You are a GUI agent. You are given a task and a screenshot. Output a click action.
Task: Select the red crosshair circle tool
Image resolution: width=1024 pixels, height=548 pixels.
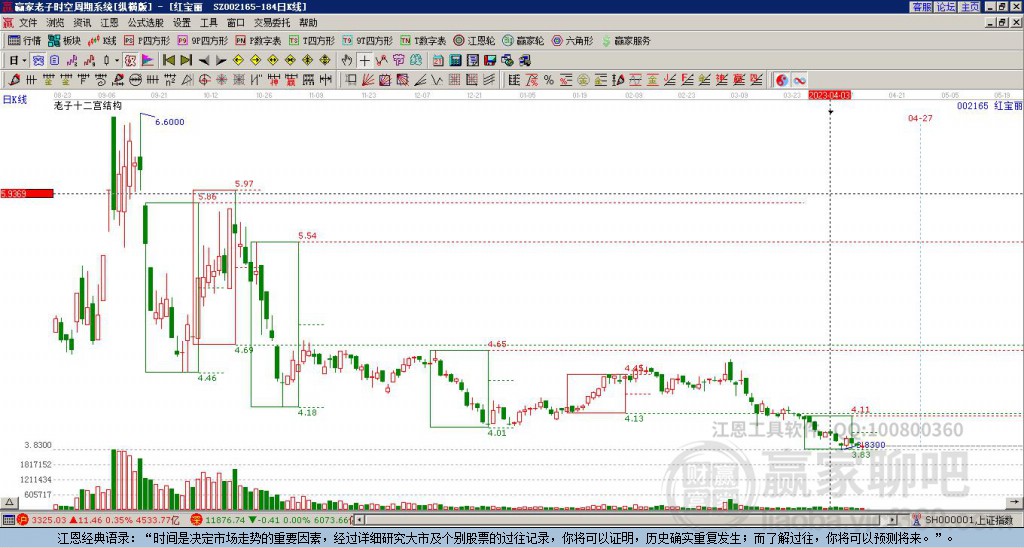tap(204, 80)
